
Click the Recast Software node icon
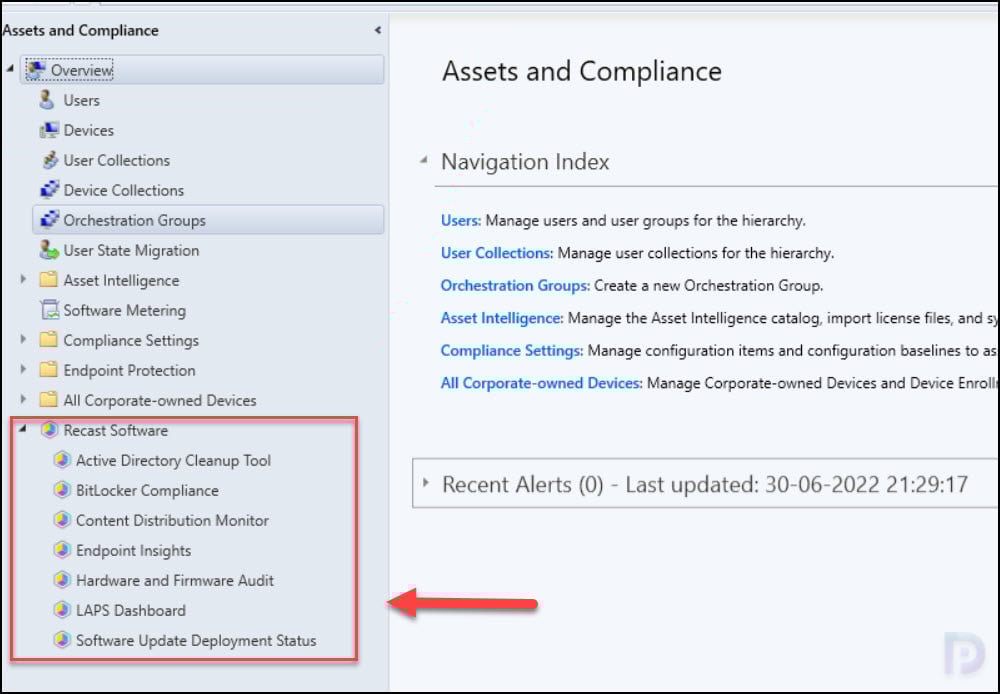(49, 430)
